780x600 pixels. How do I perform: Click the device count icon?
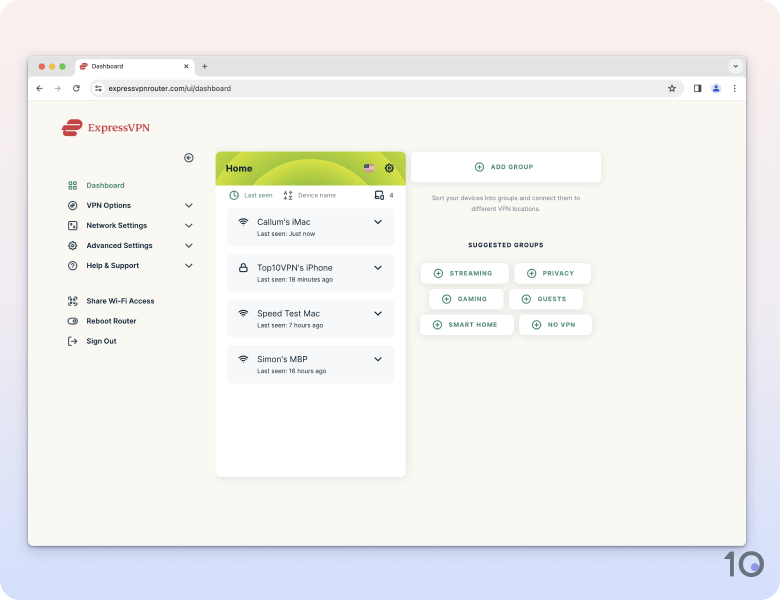379,195
